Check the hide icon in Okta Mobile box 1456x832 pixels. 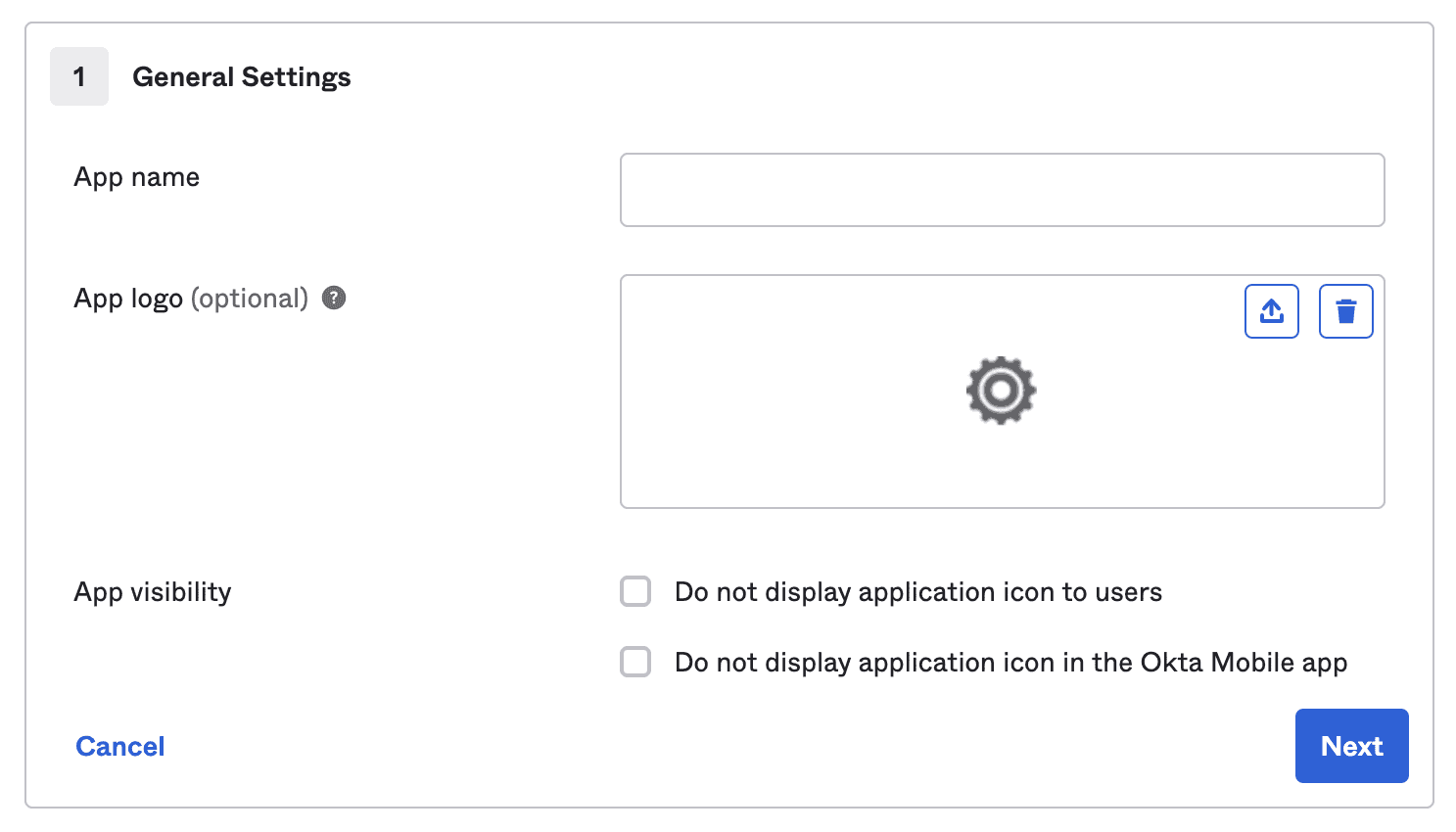(635, 662)
